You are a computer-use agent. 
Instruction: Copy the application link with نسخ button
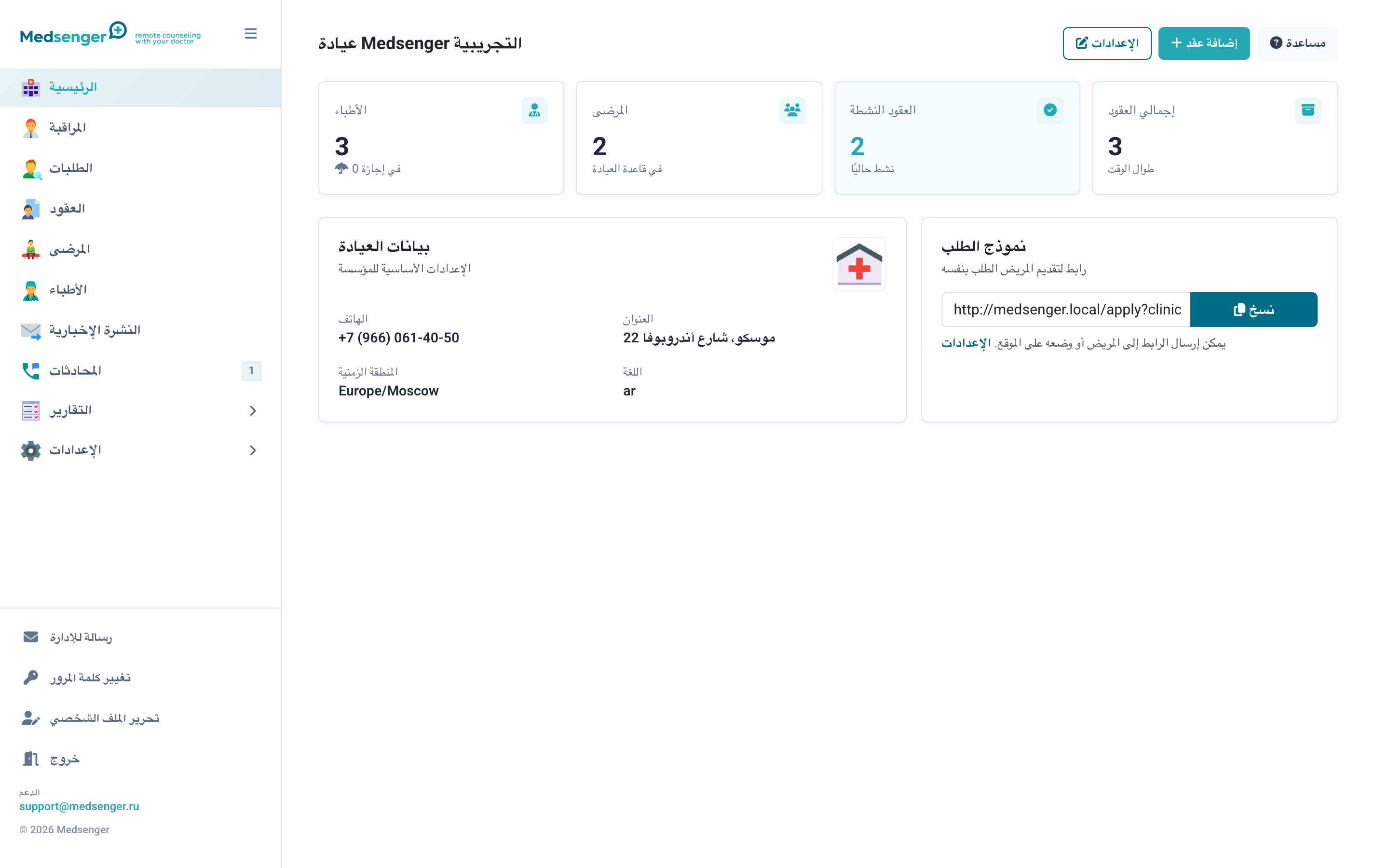(x=1253, y=310)
